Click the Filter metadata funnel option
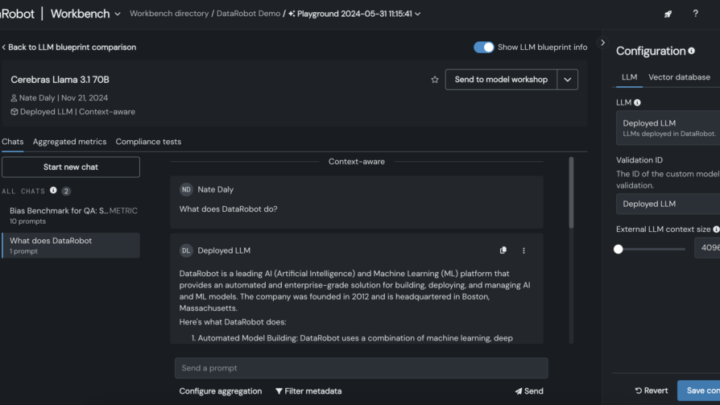720x405 pixels. 309,391
